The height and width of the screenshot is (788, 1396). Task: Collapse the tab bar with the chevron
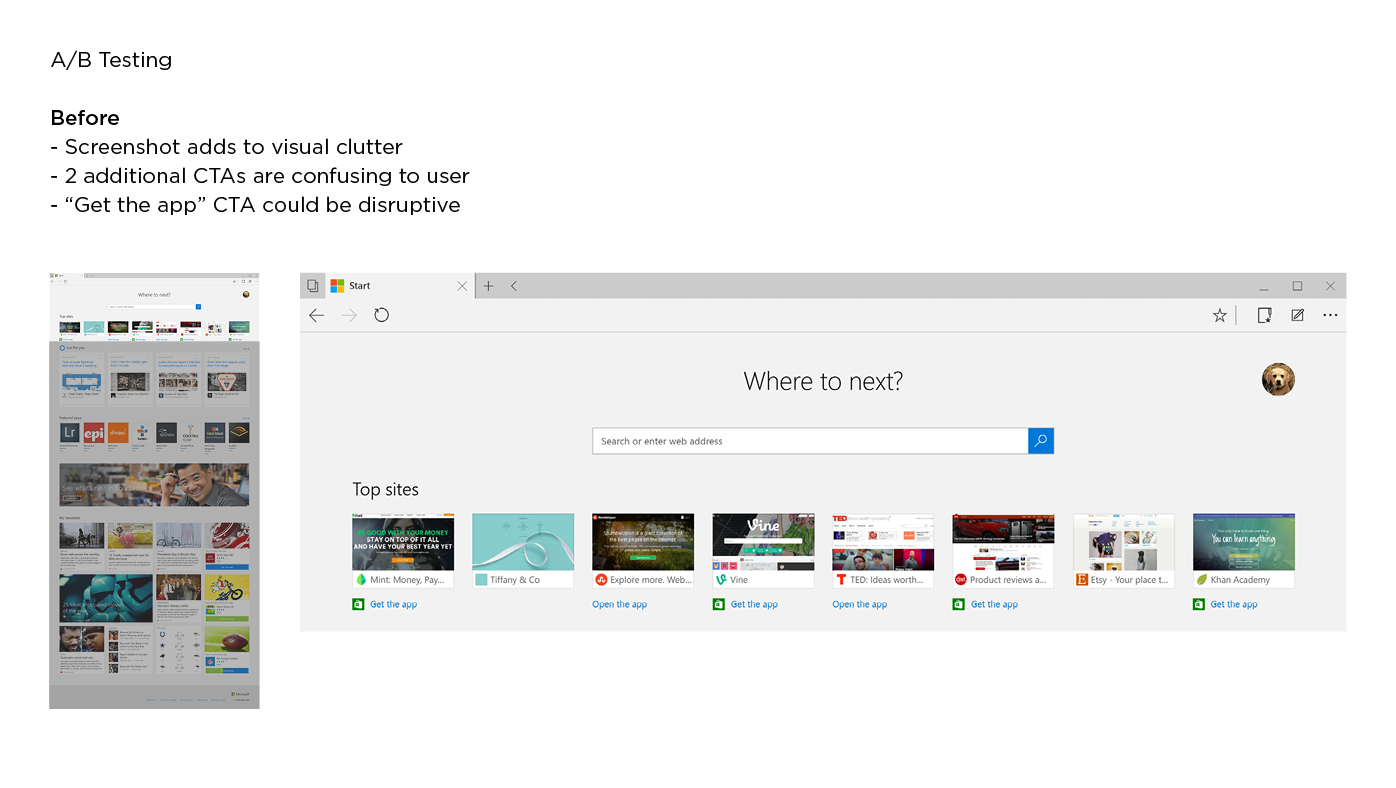click(x=513, y=285)
